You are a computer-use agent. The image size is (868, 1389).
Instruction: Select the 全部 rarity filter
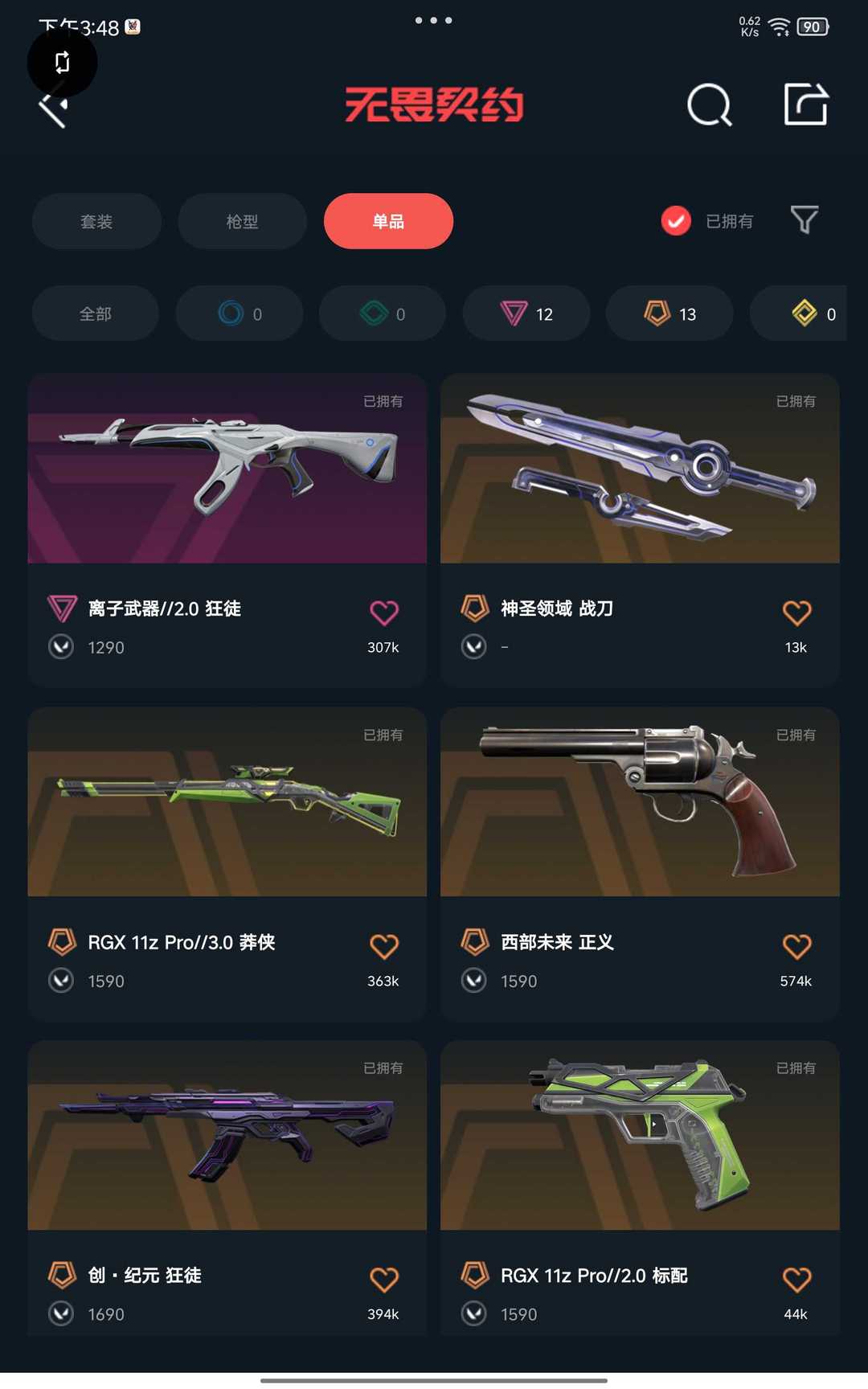96,313
